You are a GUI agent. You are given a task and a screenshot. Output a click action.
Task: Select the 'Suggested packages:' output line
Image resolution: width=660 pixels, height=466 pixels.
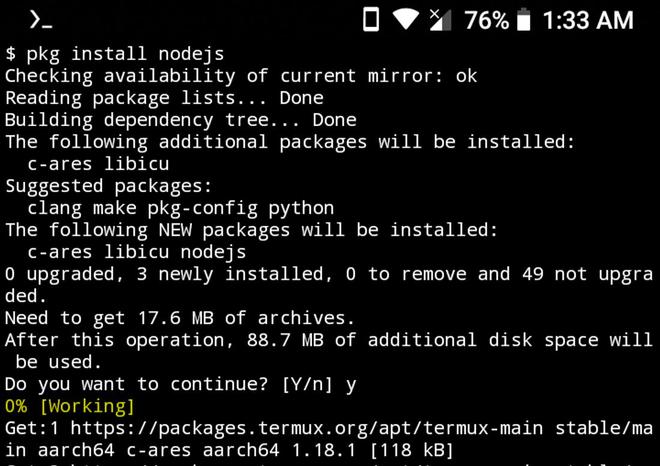109,186
